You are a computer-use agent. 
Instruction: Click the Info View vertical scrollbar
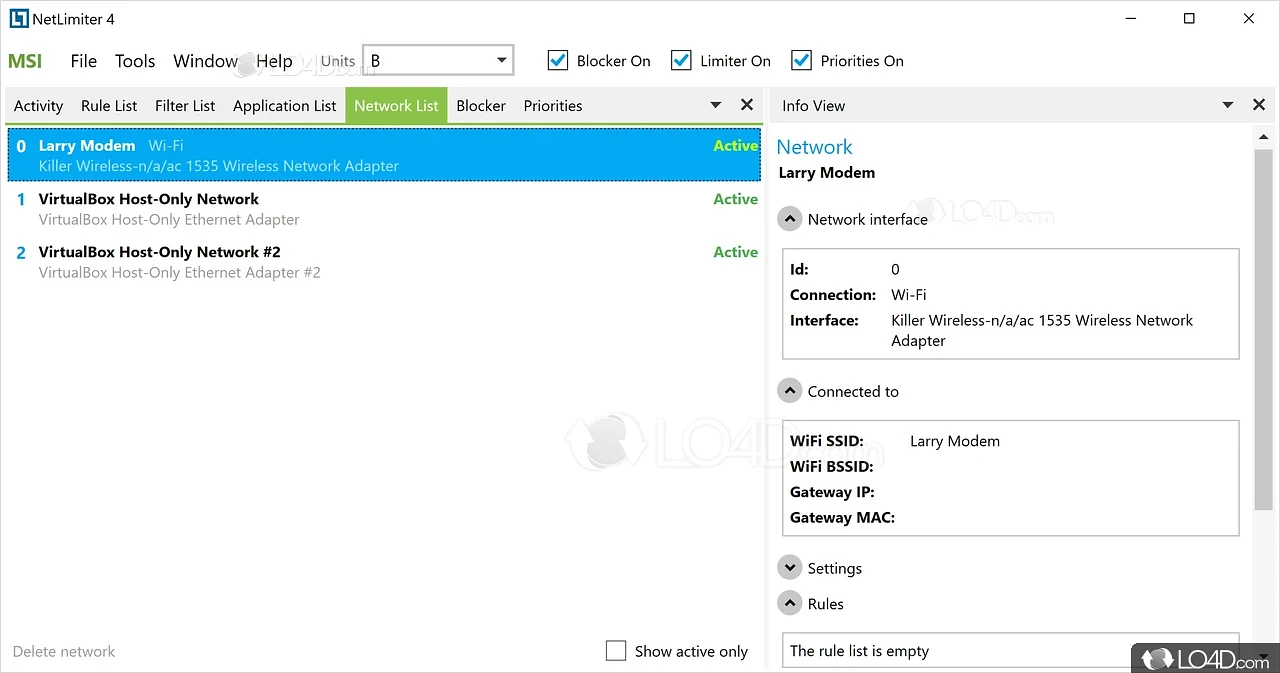(x=1263, y=330)
